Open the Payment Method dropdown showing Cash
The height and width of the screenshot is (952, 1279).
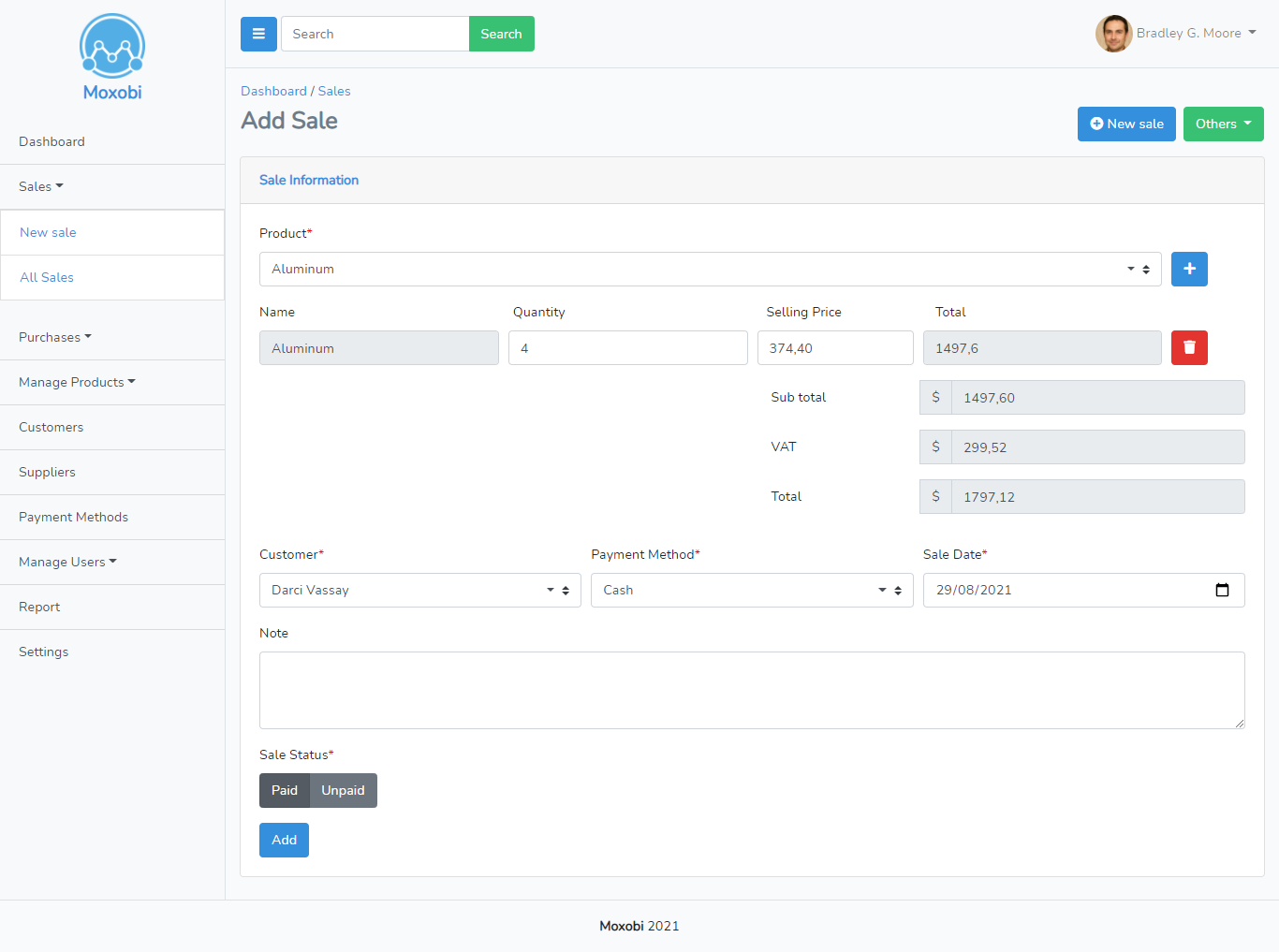point(751,590)
